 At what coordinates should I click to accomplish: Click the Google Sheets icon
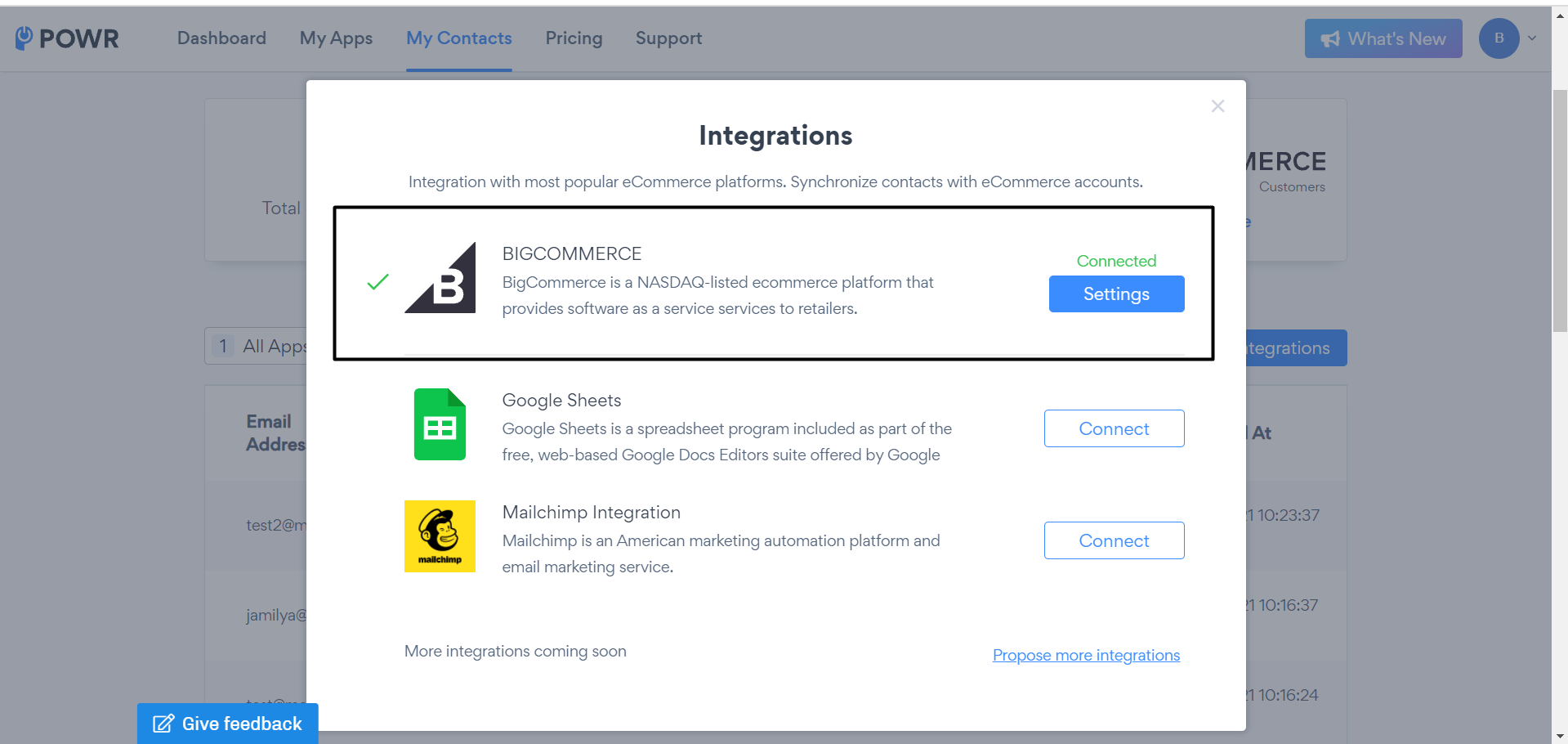[440, 424]
